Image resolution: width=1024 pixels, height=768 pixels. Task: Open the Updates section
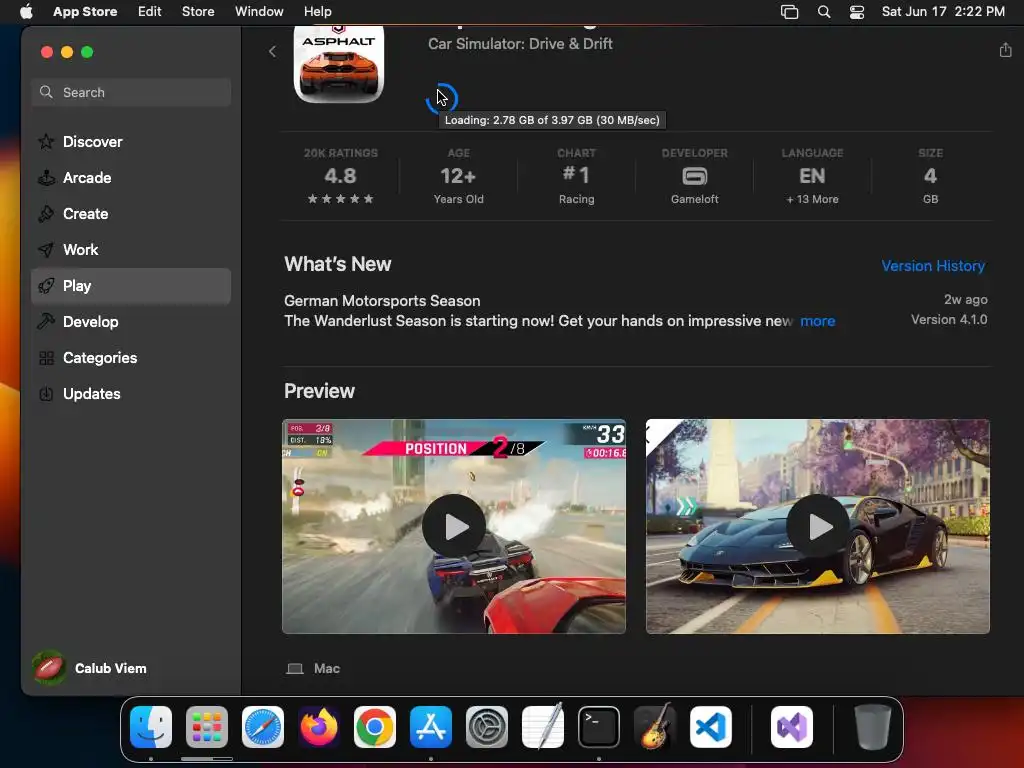click(131, 394)
